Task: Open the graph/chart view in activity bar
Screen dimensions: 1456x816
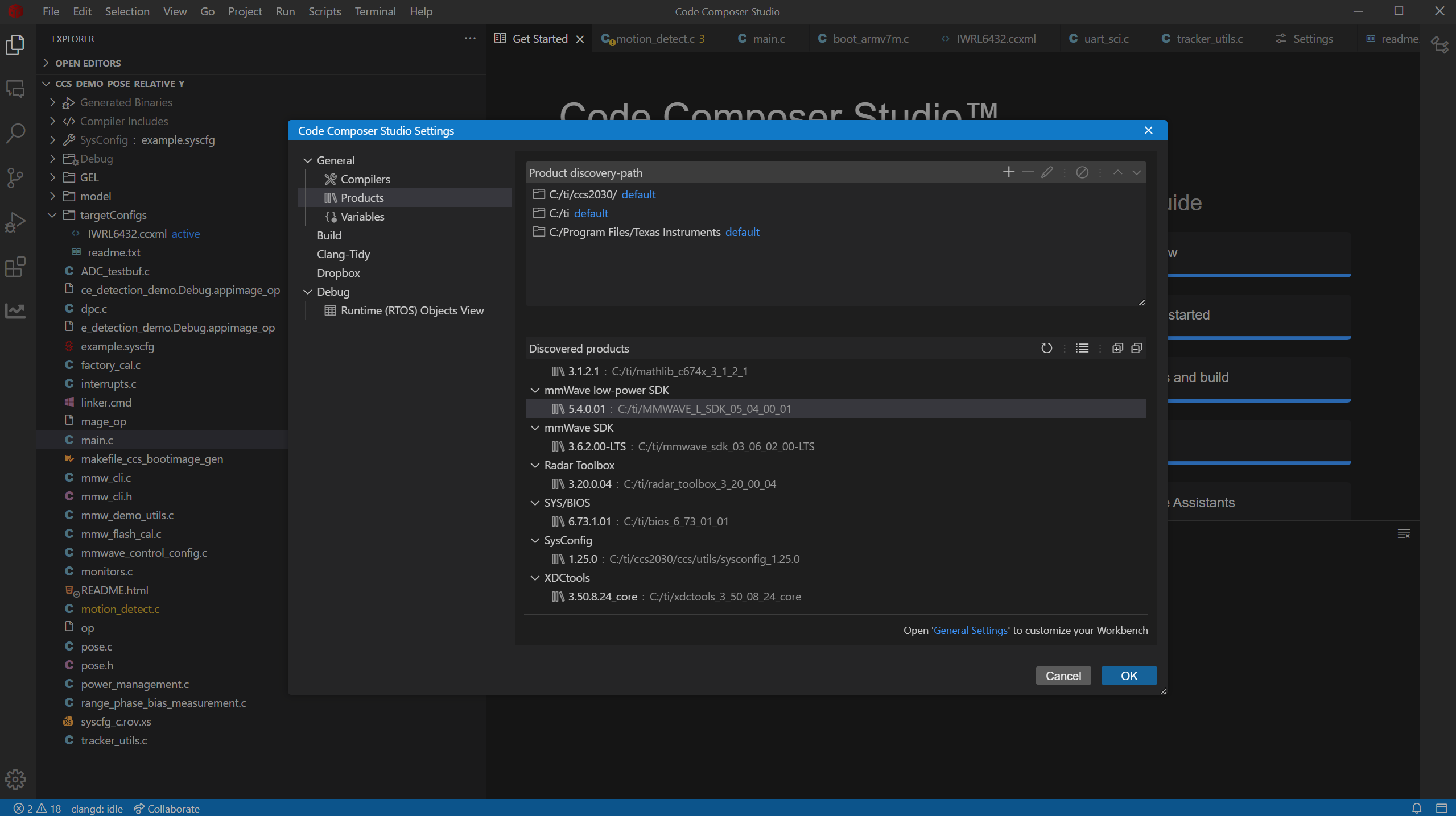Action: coord(15,310)
